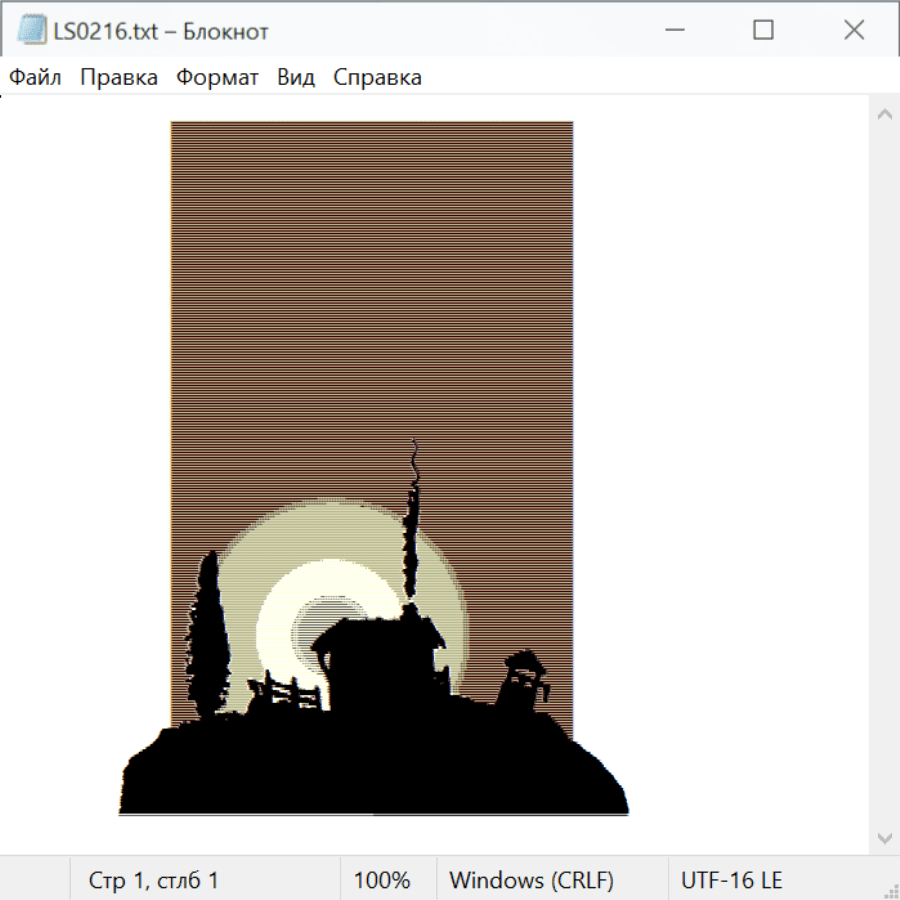Minimize the Notepad window
Viewport: 900px width, 900px height.
[672, 31]
